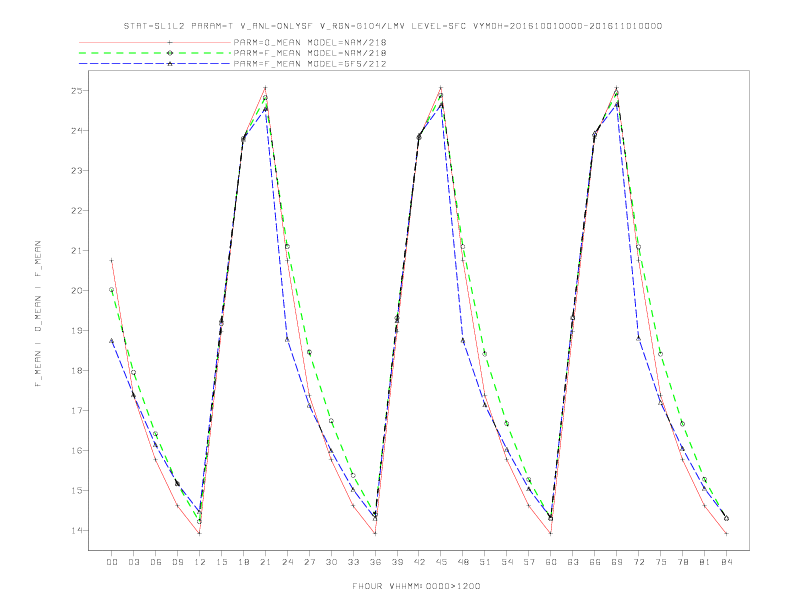This screenshot has height=612, width=792.
Task: Click the x-axis title FHOUR VHHMM
Action: 416,586
